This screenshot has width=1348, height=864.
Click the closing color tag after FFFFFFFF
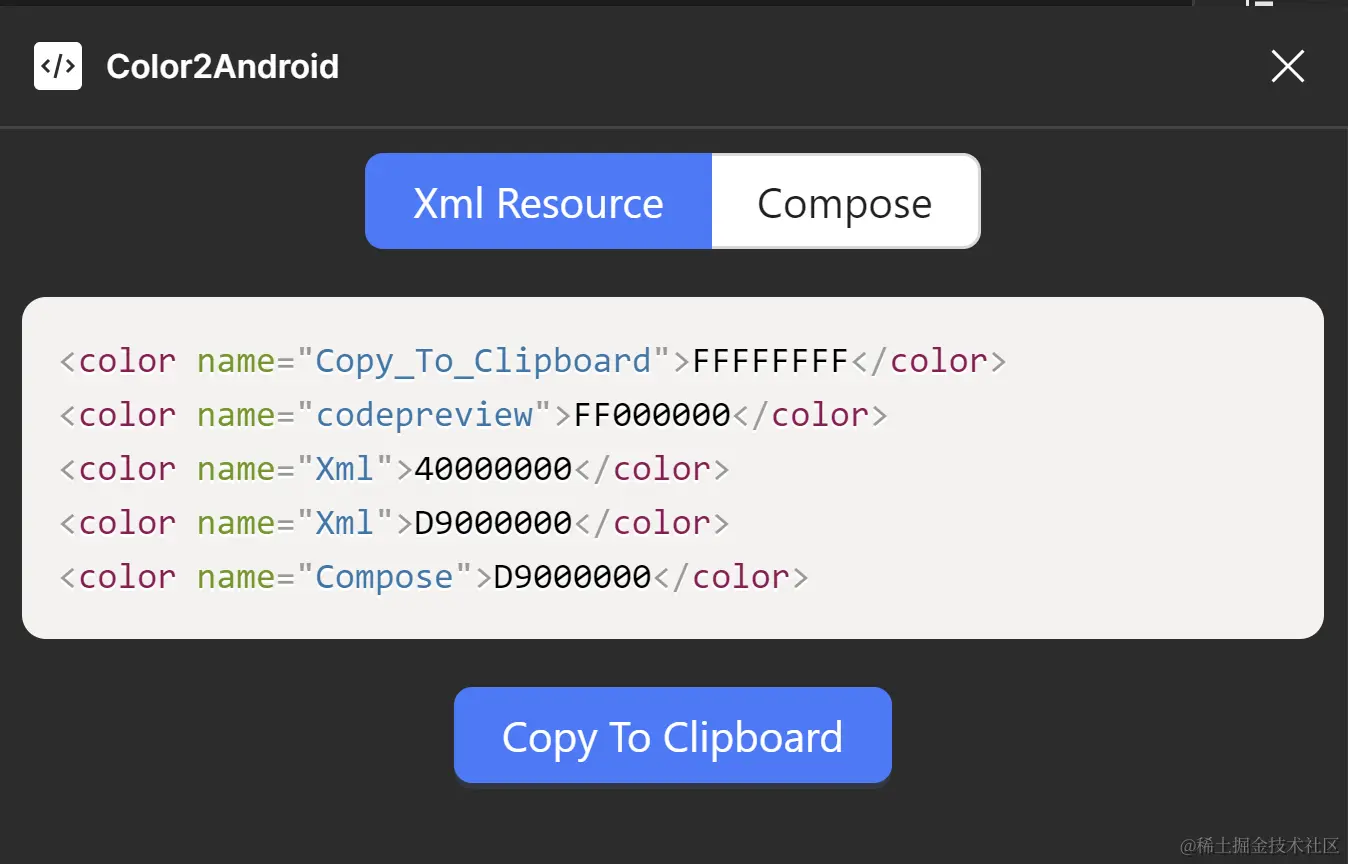[x=929, y=361]
